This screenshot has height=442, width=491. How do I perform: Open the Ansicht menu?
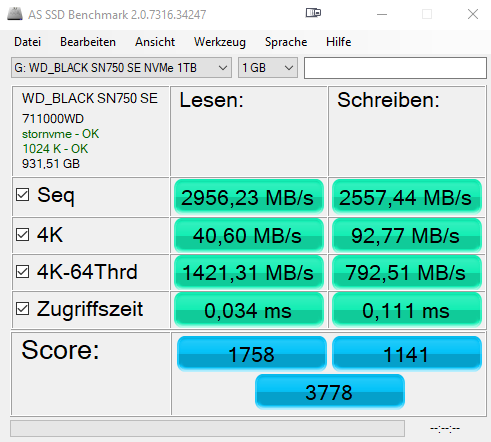(155, 42)
